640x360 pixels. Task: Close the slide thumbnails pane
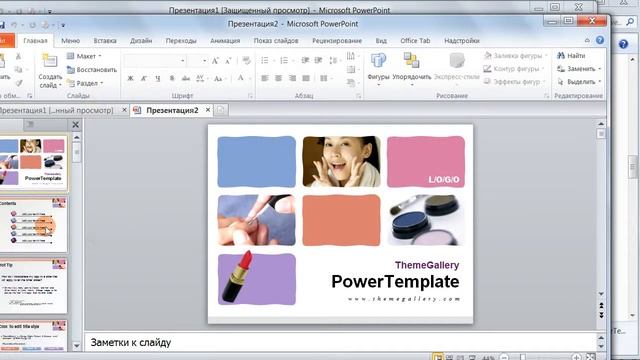click(76, 124)
